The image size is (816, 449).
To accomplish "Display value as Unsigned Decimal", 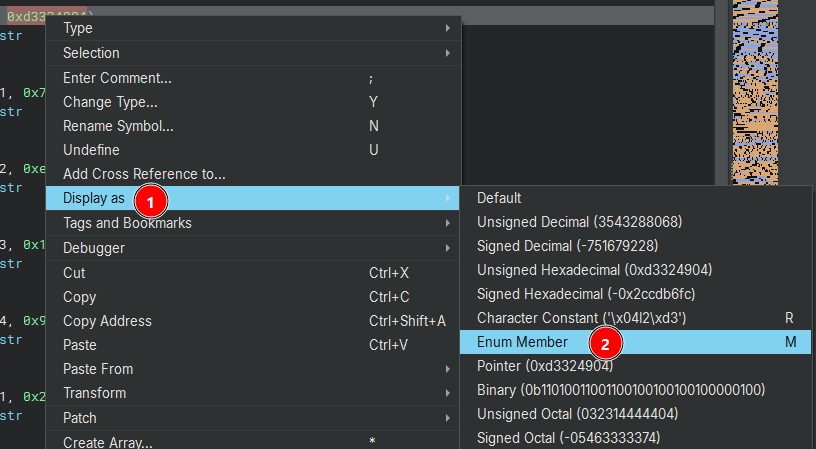I will (x=577, y=222).
